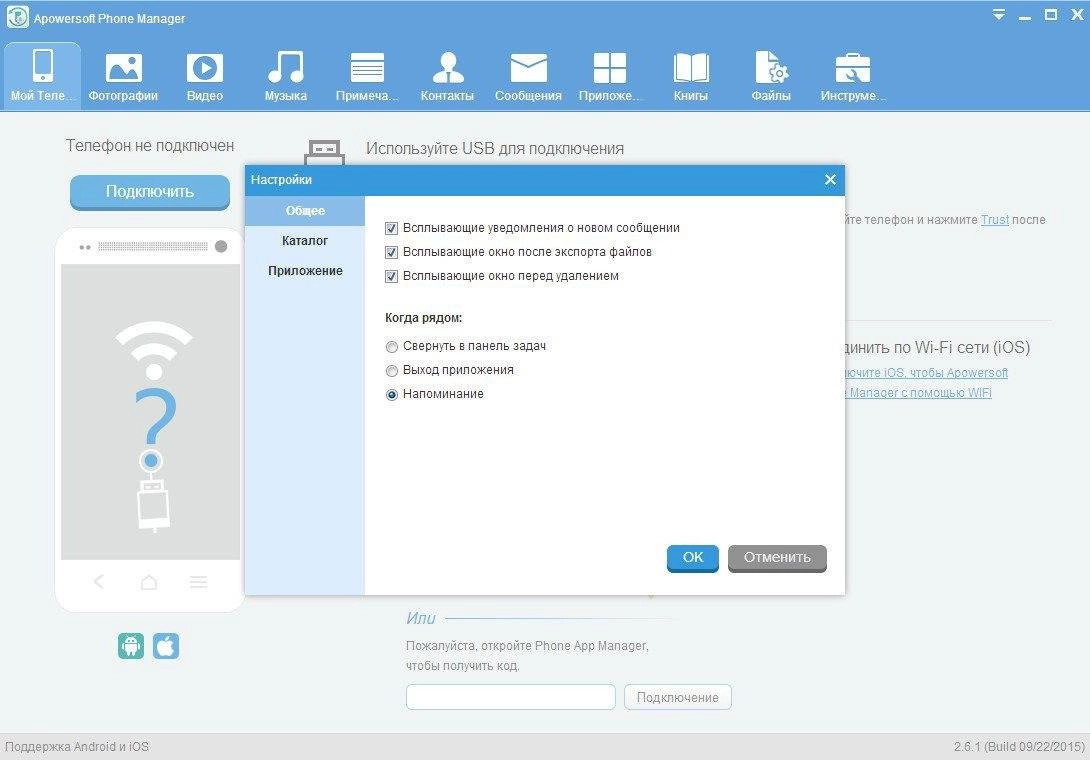
Task: Toggle new message popup notifications checkbox
Action: pyautogui.click(x=391, y=228)
